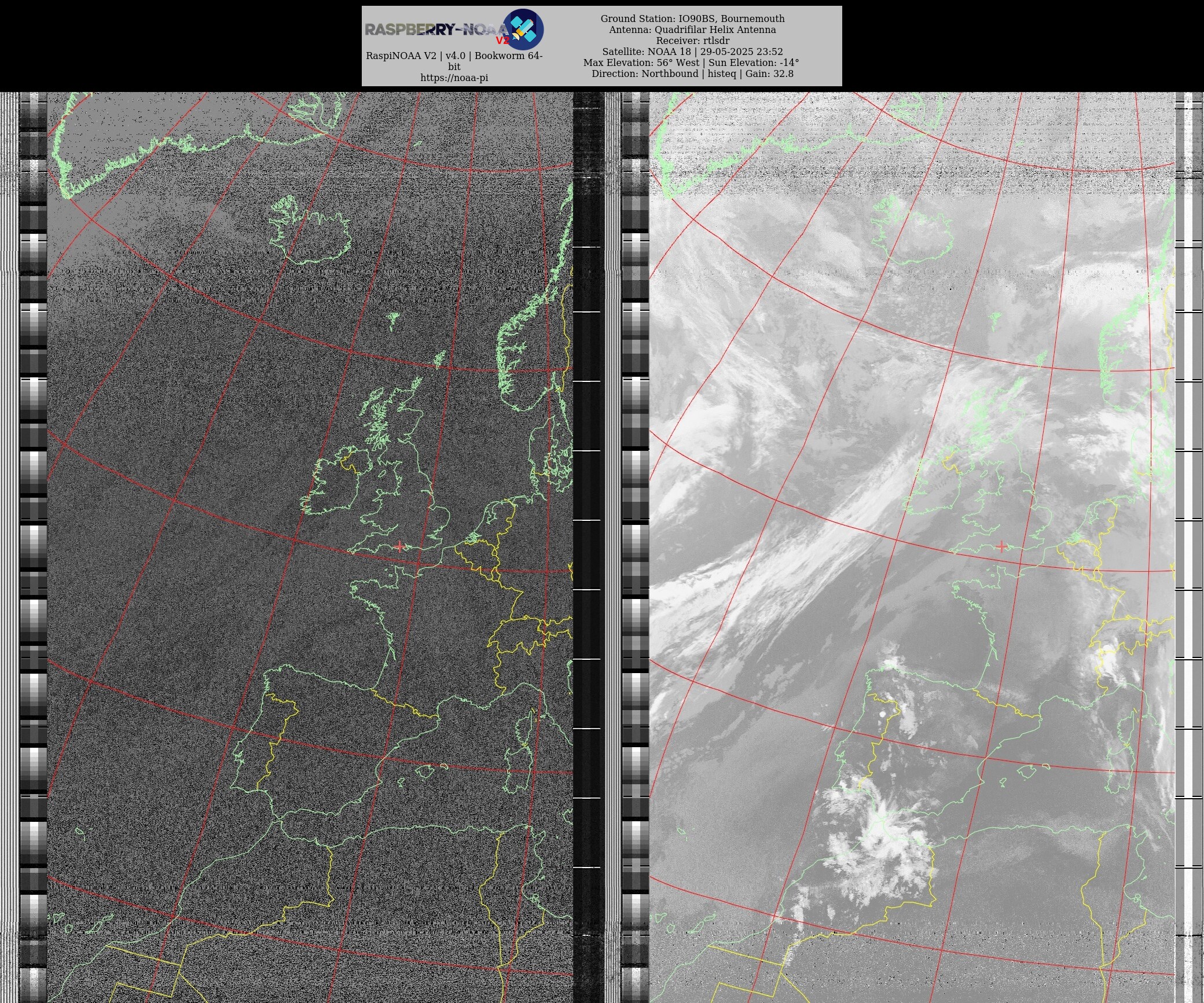Click 'RaspiNOAA V2 | v4.0 | Bookworm 64-bit' text
Viewport: 1204px width, 1003px height.
point(454,61)
